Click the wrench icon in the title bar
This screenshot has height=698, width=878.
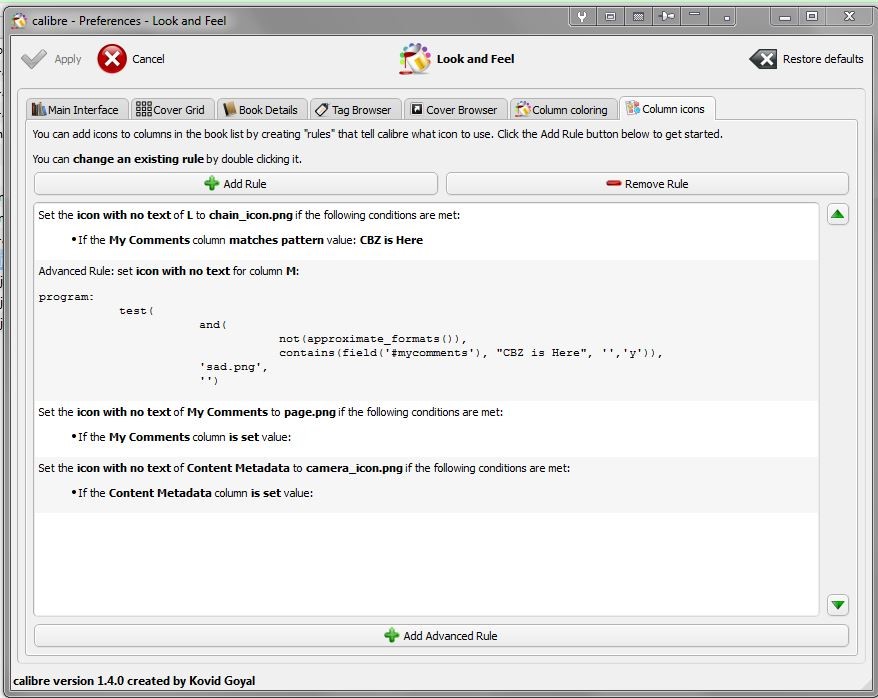click(x=582, y=16)
